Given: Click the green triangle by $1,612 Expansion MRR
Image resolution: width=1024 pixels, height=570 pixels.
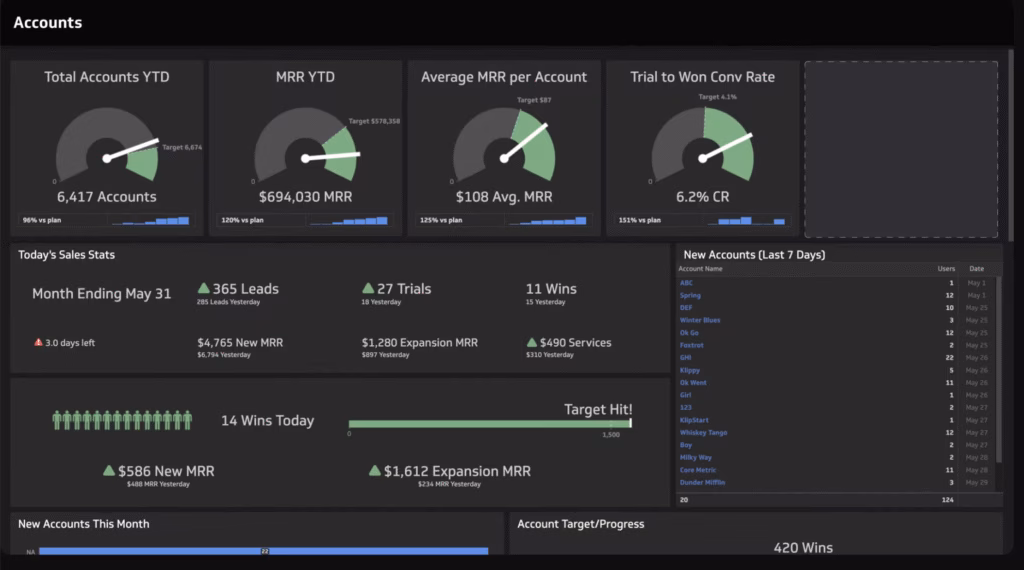Looking at the screenshot, I should (x=375, y=470).
